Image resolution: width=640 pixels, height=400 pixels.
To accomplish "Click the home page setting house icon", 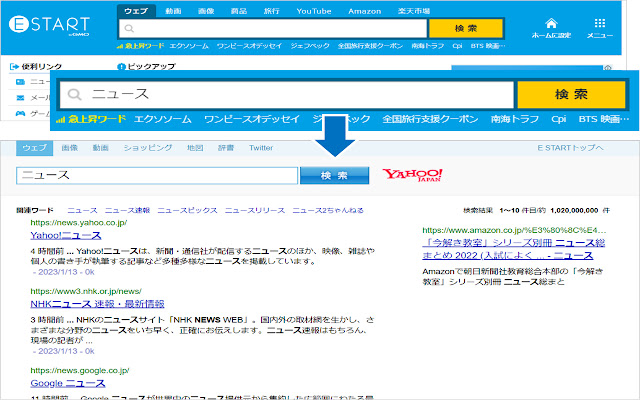I will point(551,23).
